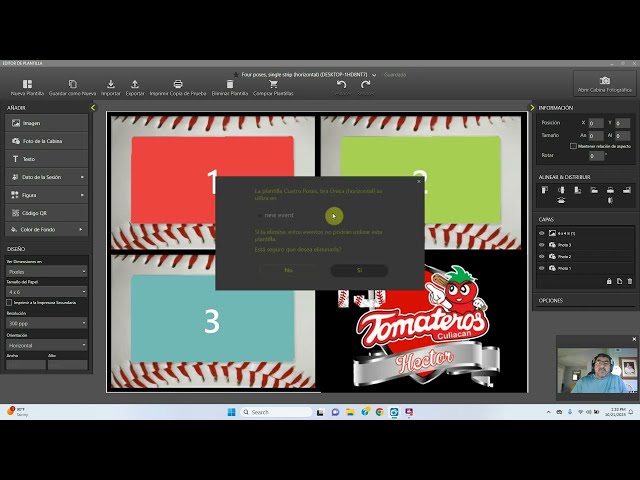640x480 pixels.
Task: Expand the Dato de la Sesión submenu
Action: coord(82,177)
